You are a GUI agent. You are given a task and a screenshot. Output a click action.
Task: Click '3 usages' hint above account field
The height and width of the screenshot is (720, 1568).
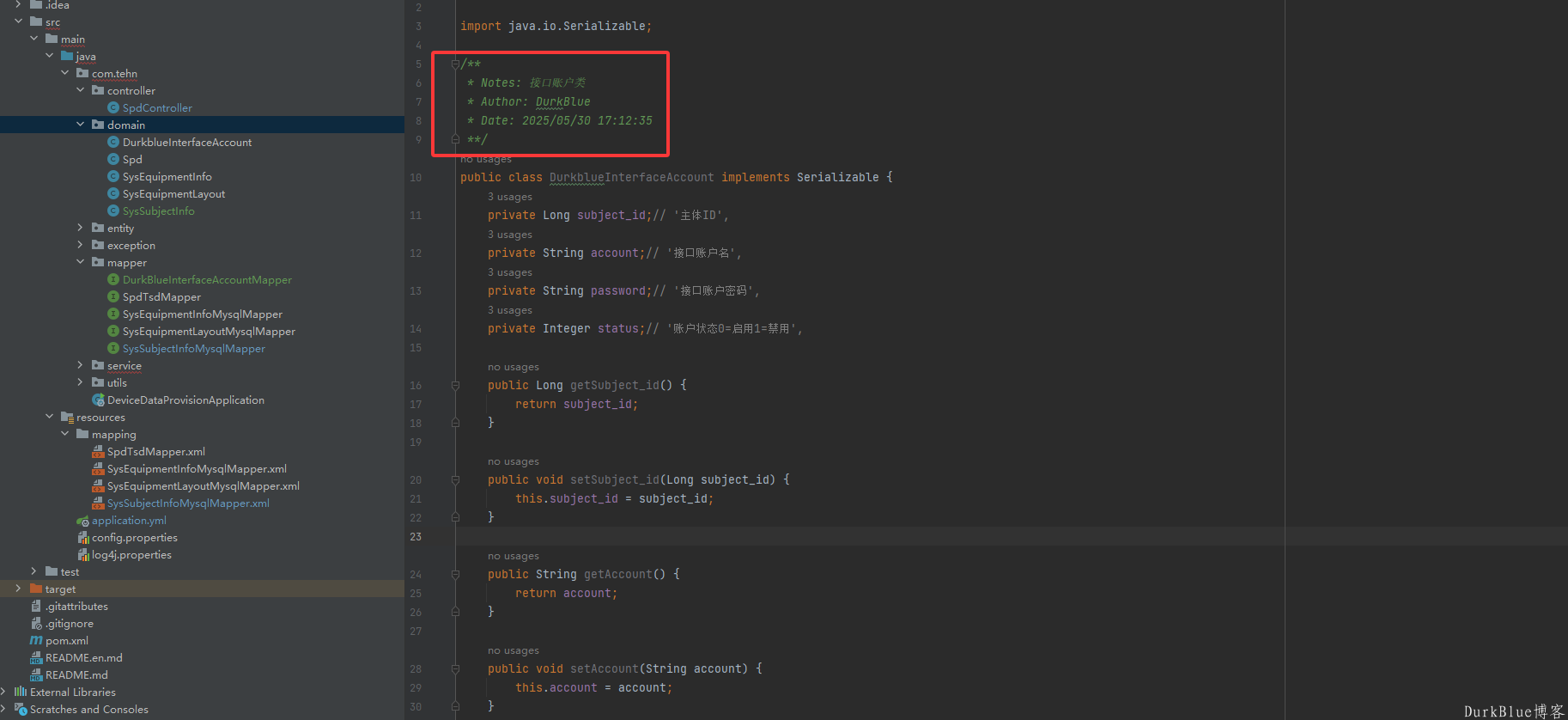(x=510, y=235)
